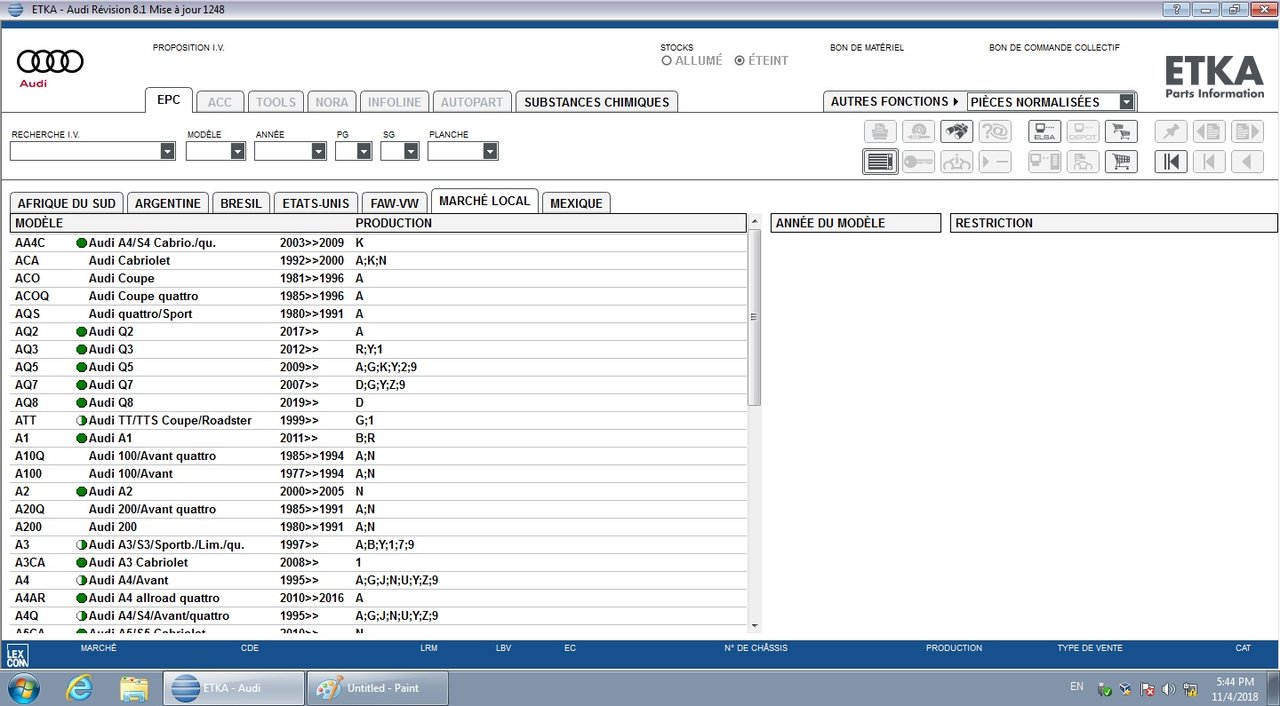Open the single shopping cart icon
This screenshot has height=706, width=1280.
(x=1121, y=161)
